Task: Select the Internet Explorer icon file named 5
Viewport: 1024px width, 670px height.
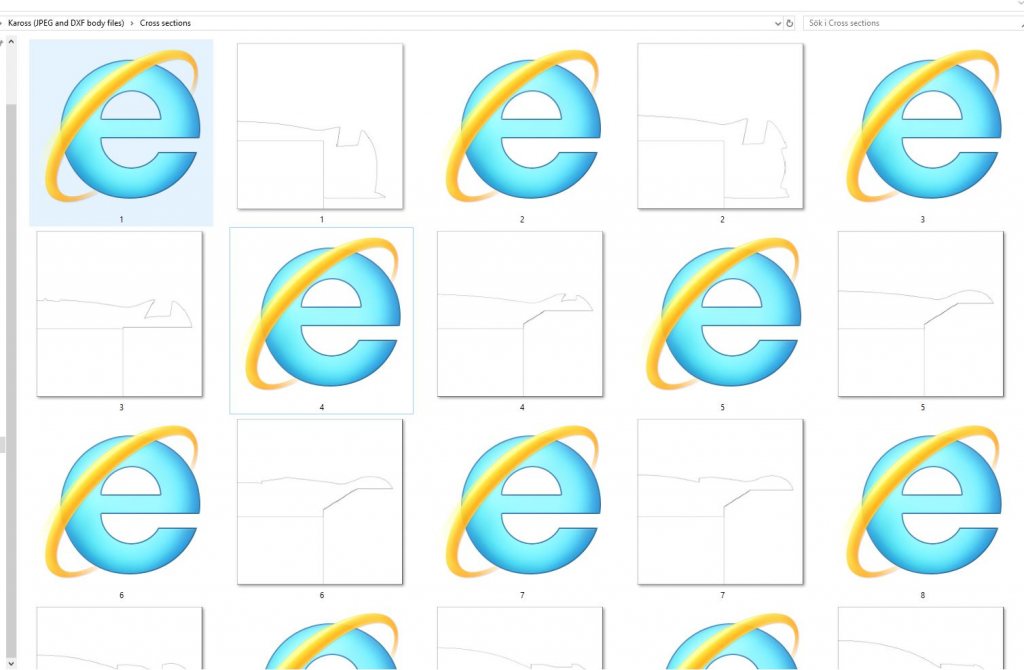Action: (x=723, y=315)
